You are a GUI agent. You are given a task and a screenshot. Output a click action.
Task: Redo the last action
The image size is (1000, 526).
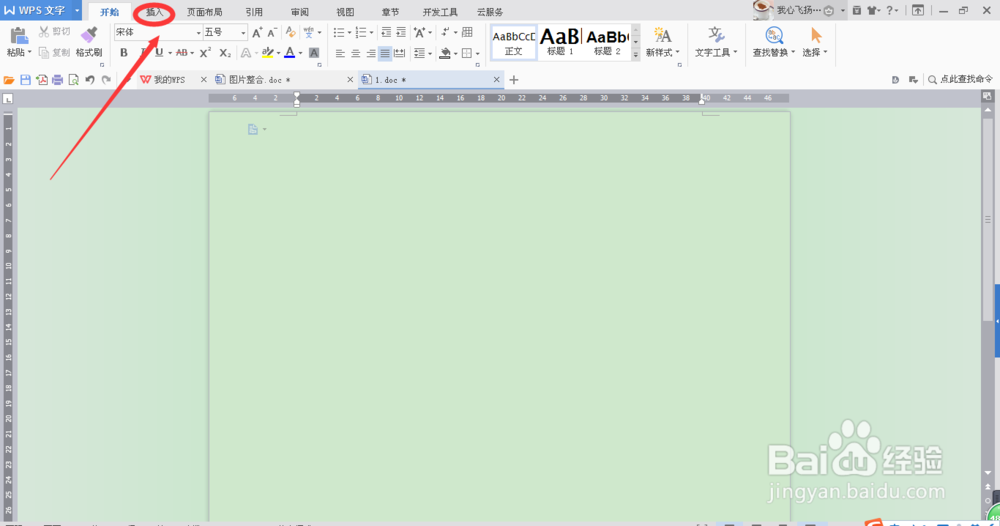tap(107, 80)
